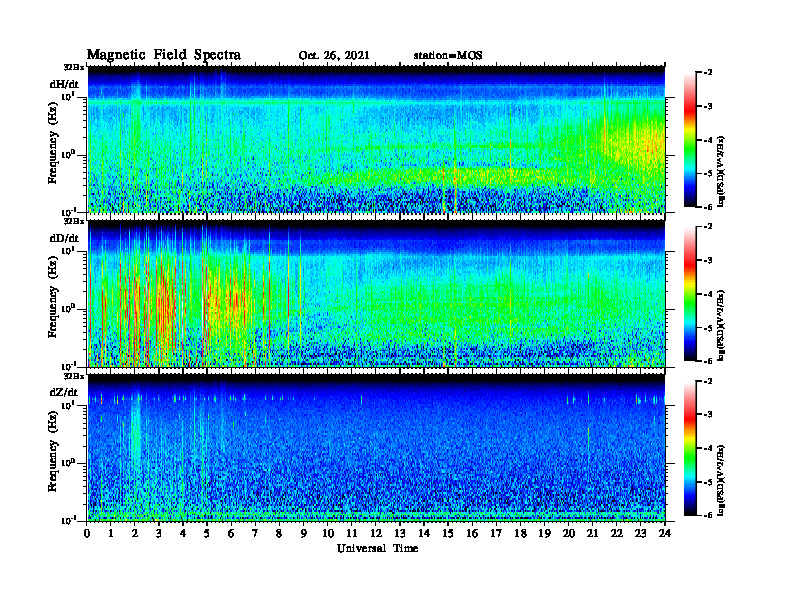Click hour 10 on the Universal Time axis
Image resolution: width=792 pixels, height=612 pixels.
point(328,534)
